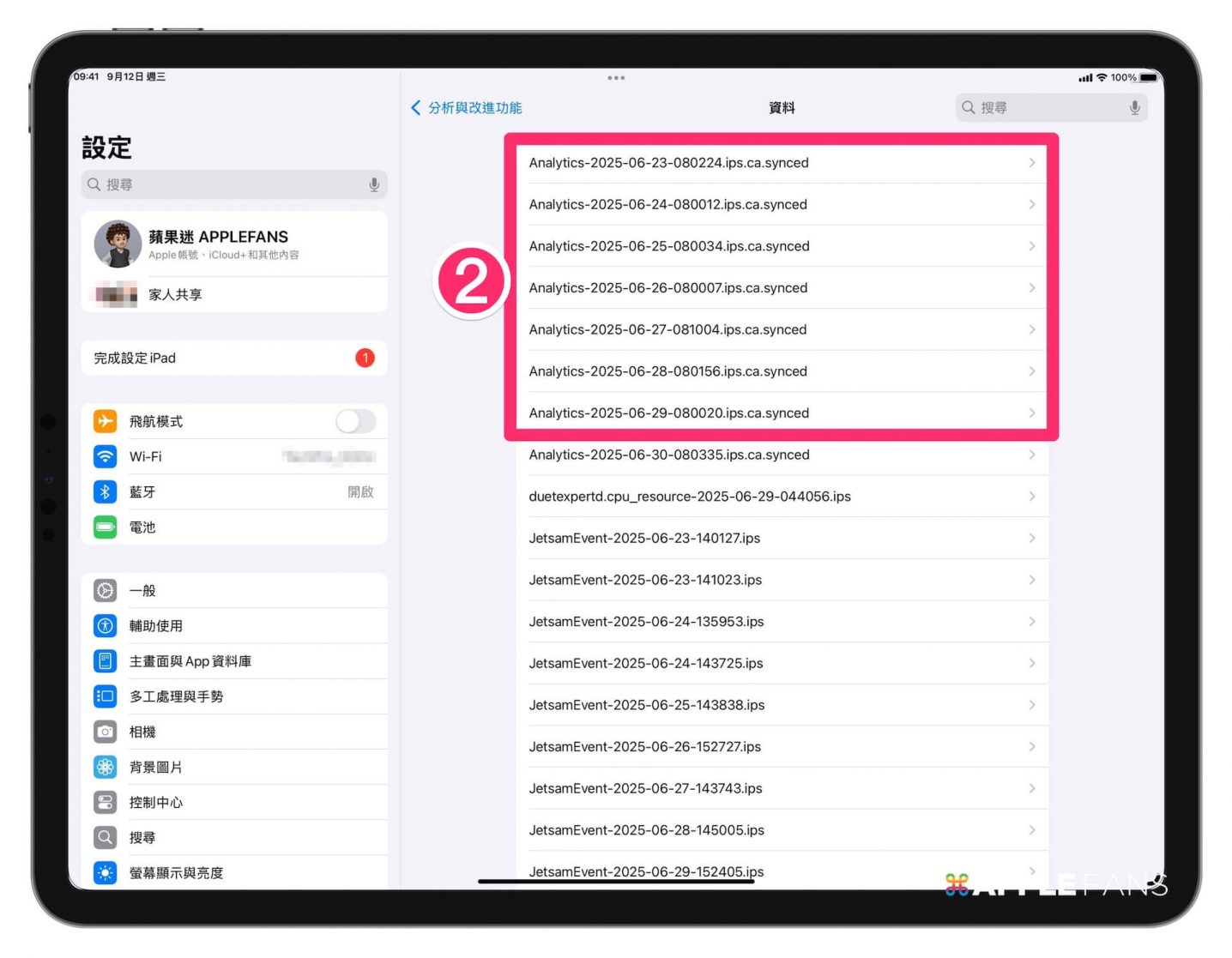1232x958 pixels.
Task: Select the green Battery icon
Action: [105, 527]
